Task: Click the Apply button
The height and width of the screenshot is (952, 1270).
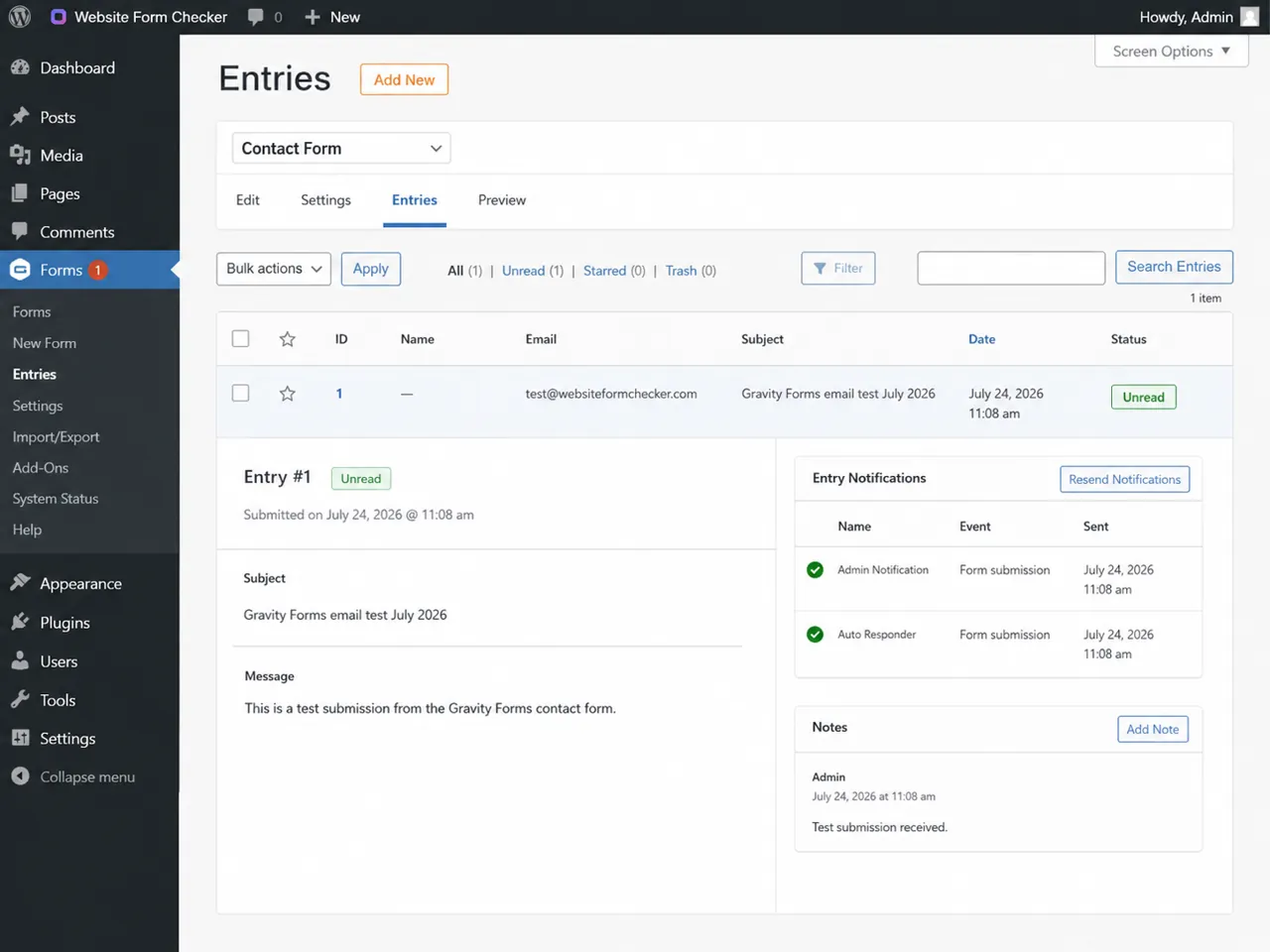Action: tap(371, 269)
